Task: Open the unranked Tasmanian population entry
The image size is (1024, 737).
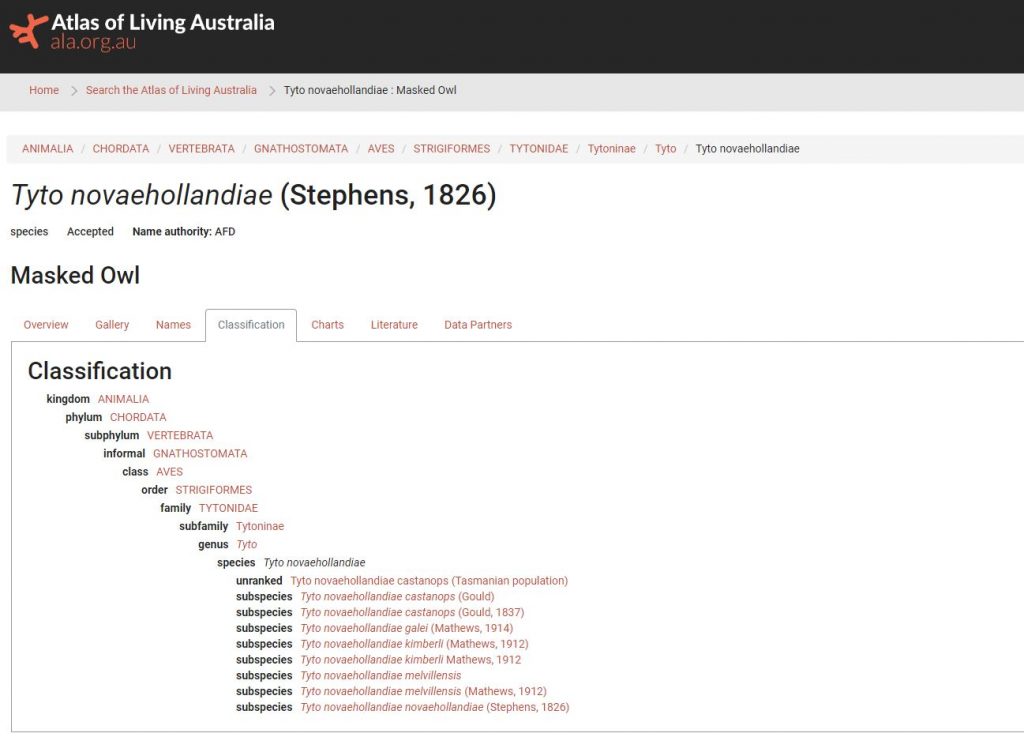Action: point(429,581)
